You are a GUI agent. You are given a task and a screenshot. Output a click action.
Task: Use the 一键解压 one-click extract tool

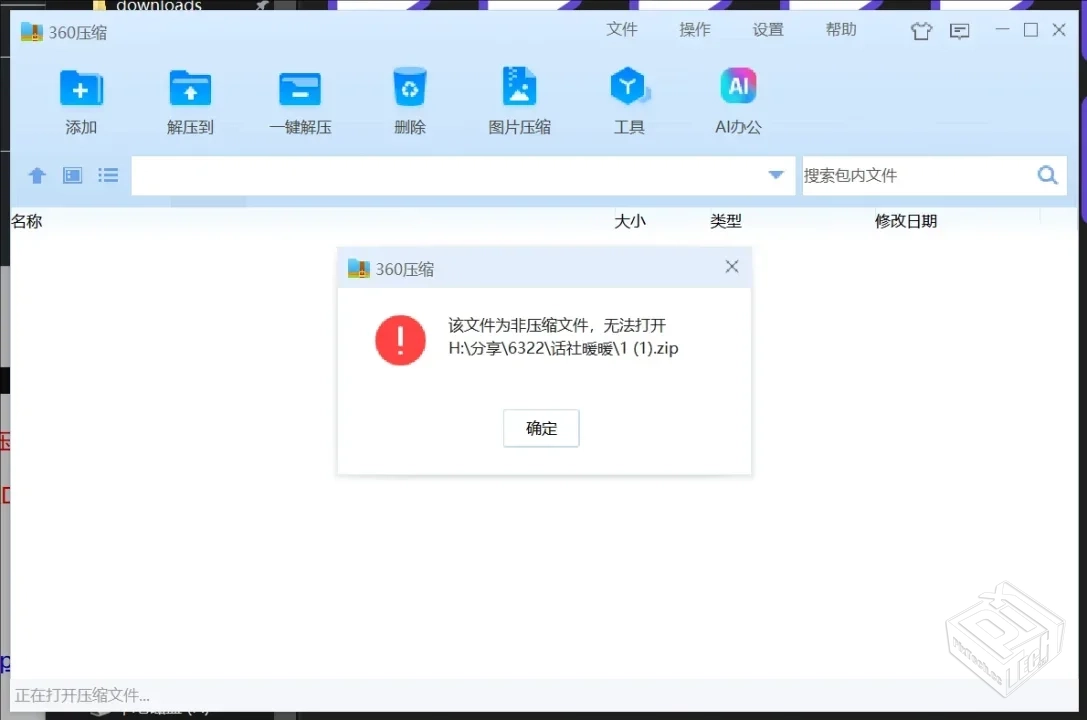coord(300,97)
